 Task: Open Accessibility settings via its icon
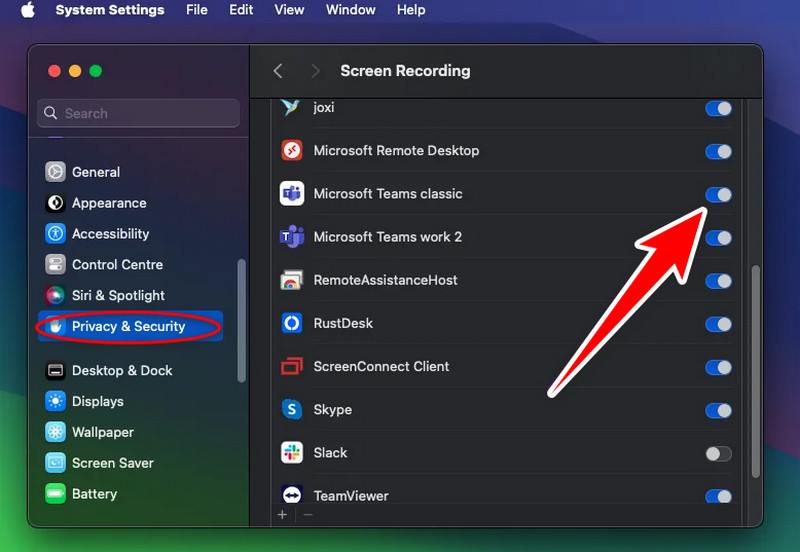(55, 234)
